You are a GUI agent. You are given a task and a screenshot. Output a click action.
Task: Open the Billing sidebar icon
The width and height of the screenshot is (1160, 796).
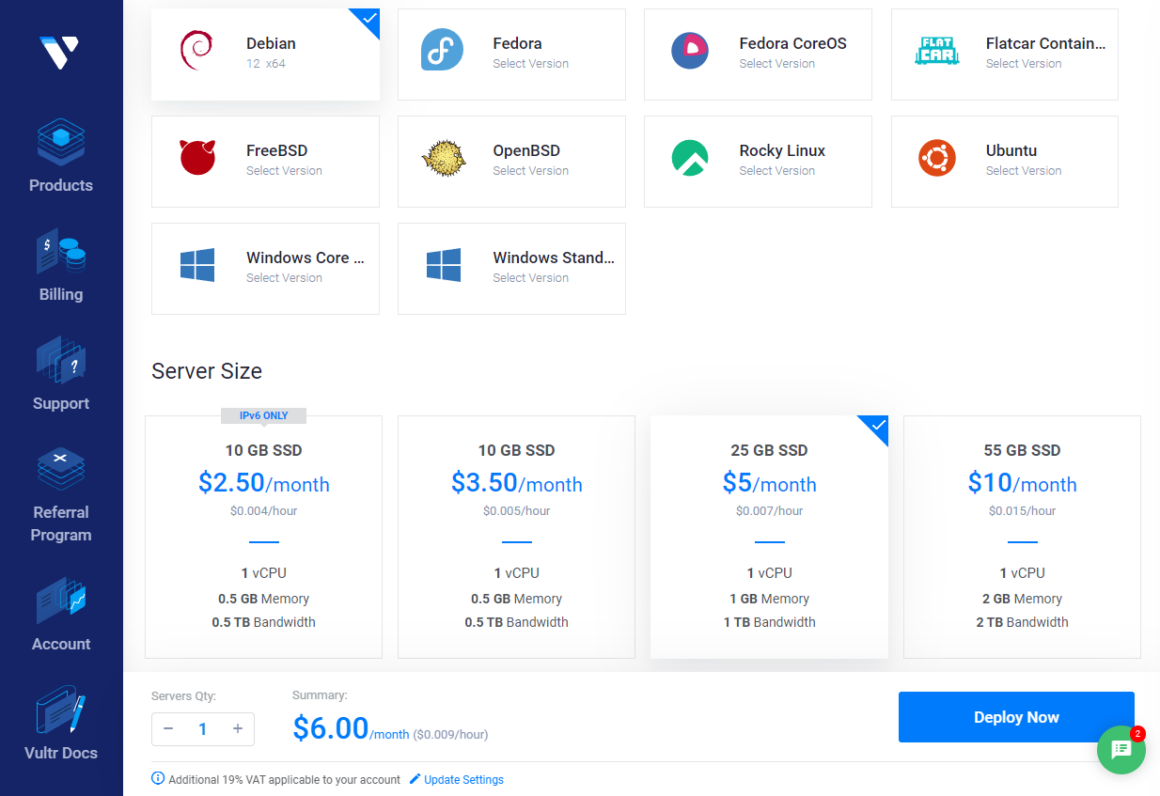(61, 252)
